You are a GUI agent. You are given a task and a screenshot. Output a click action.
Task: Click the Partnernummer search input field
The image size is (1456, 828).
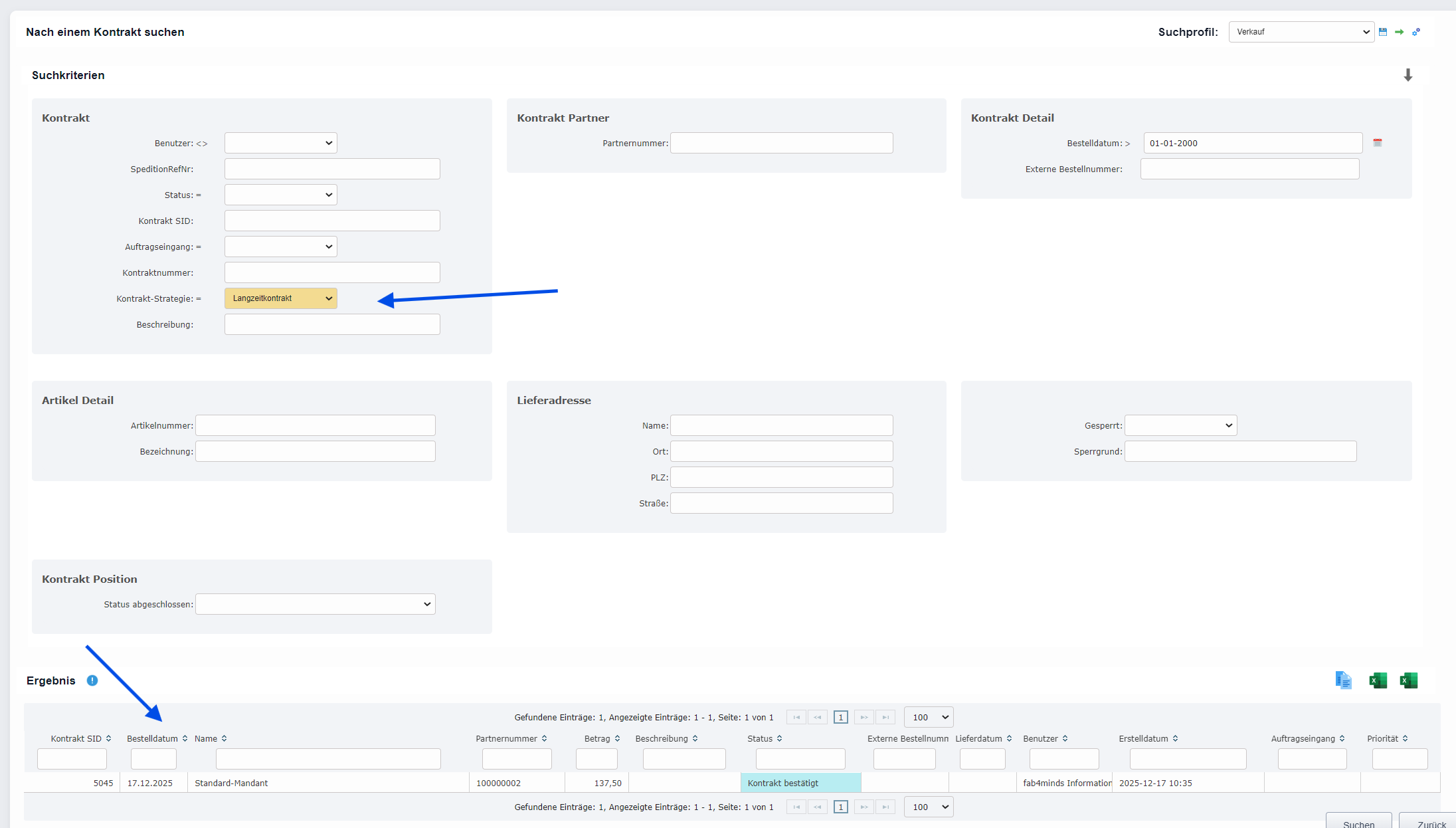coord(781,143)
